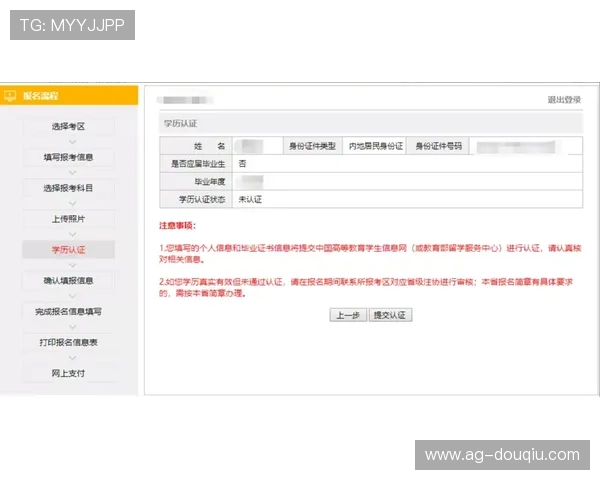Click the 学历认证状态 label cell
This screenshot has width=600, height=480.
point(196,199)
